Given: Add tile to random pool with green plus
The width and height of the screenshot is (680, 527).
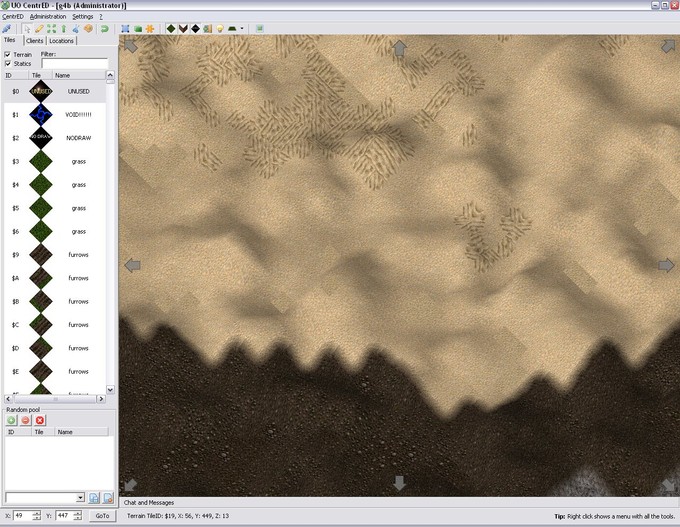Looking at the screenshot, I should coord(11,421).
